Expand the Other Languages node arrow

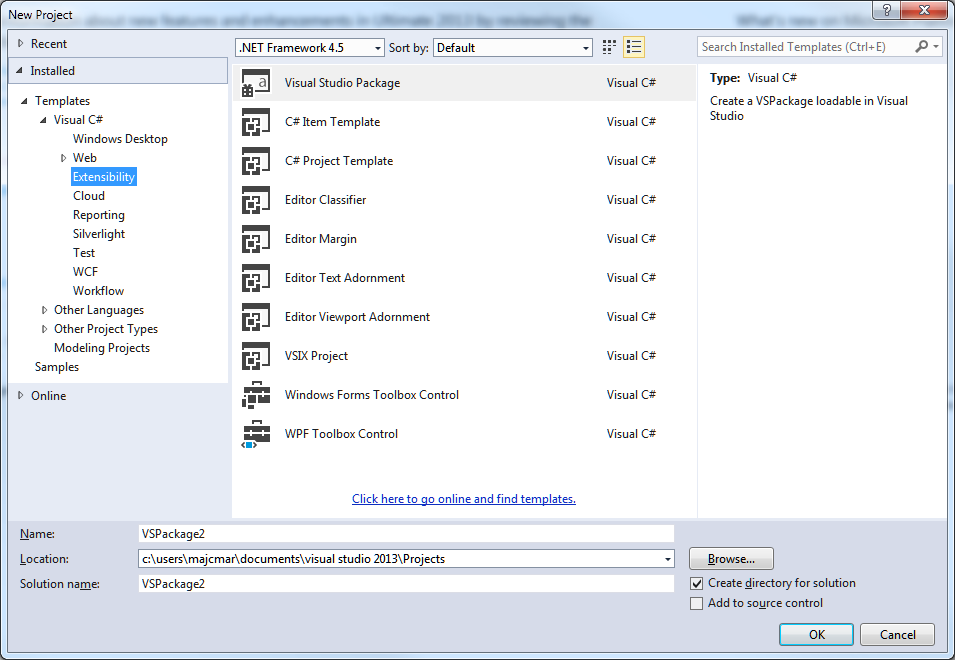point(44,310)
